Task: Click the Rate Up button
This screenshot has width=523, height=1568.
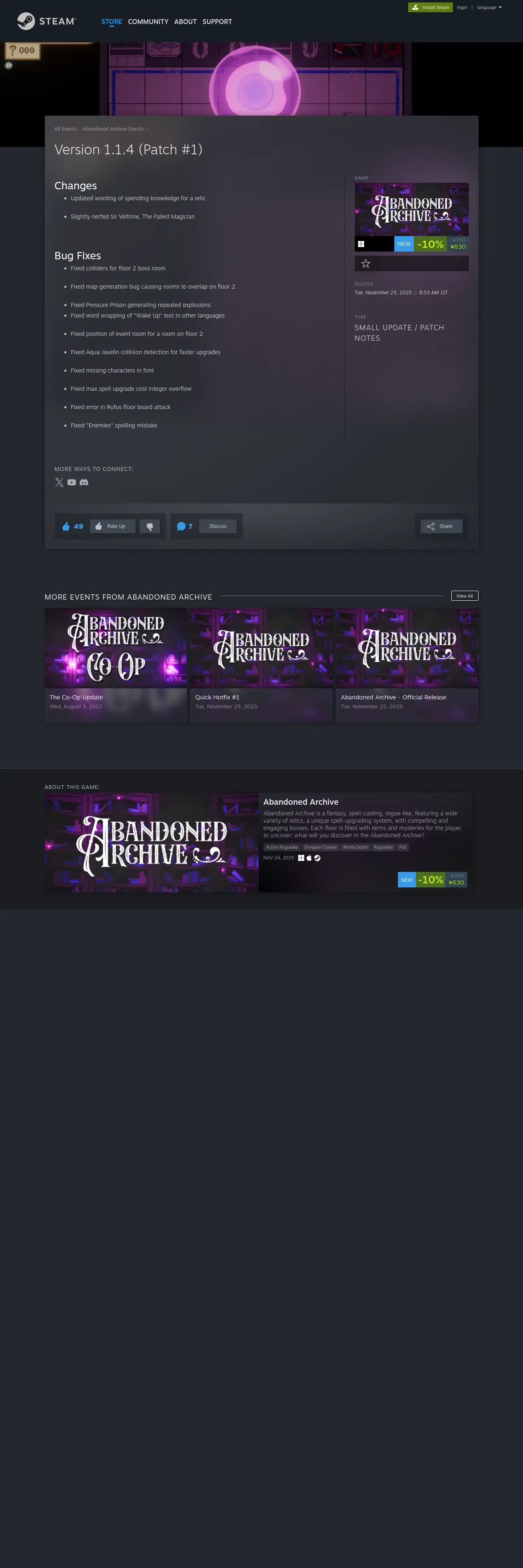Action: [x=113, y=526]
